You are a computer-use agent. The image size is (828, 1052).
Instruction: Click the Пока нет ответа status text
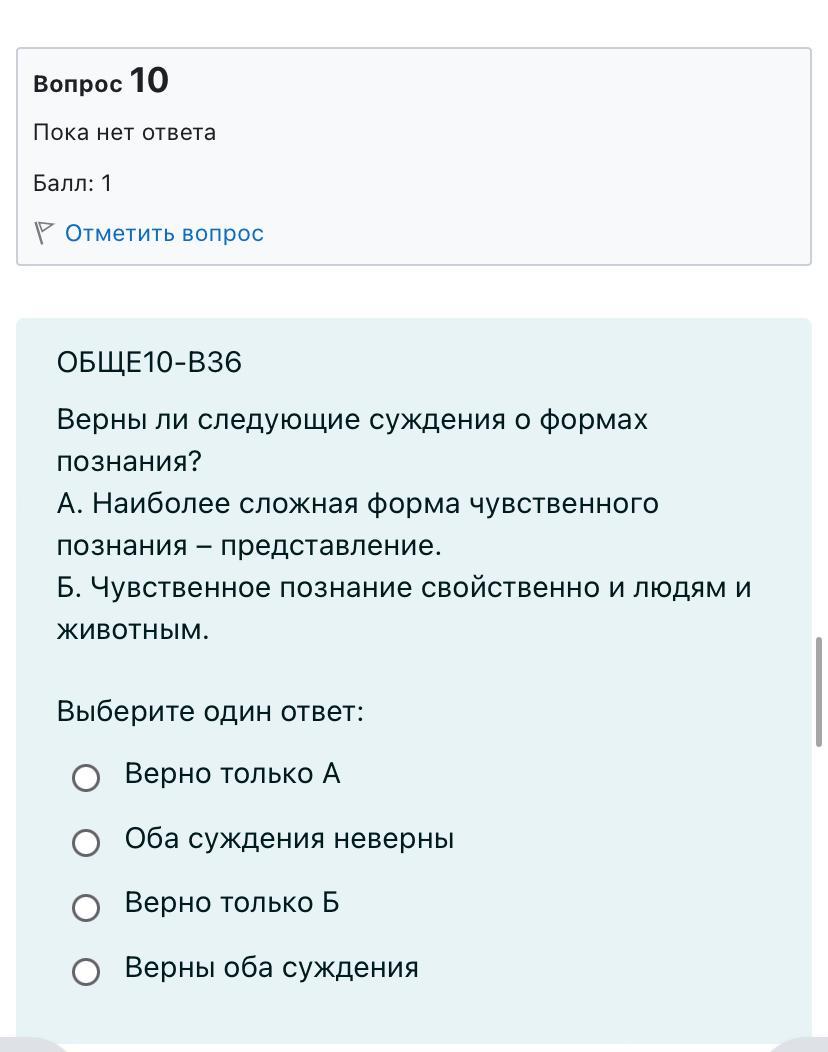[x=124, y=132]
